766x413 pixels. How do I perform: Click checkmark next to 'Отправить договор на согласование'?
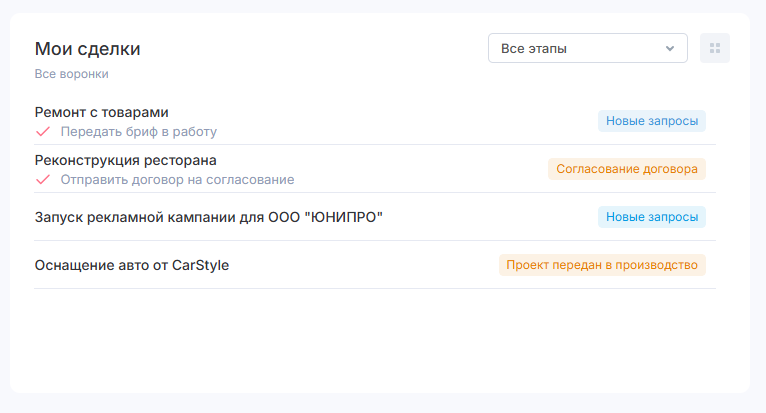[x=43, y=180]
